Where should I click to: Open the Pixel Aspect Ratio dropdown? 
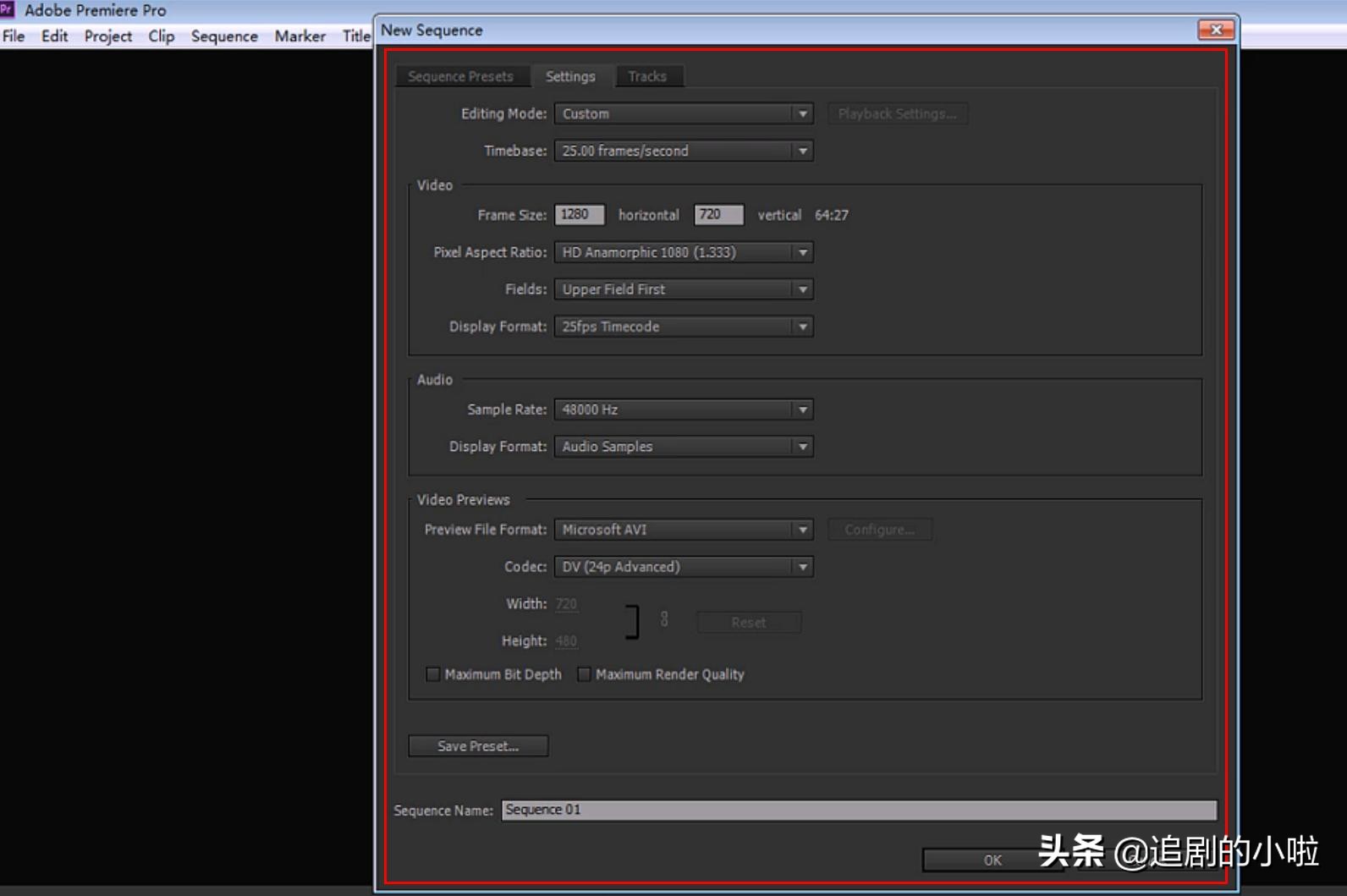click(684, 252)
